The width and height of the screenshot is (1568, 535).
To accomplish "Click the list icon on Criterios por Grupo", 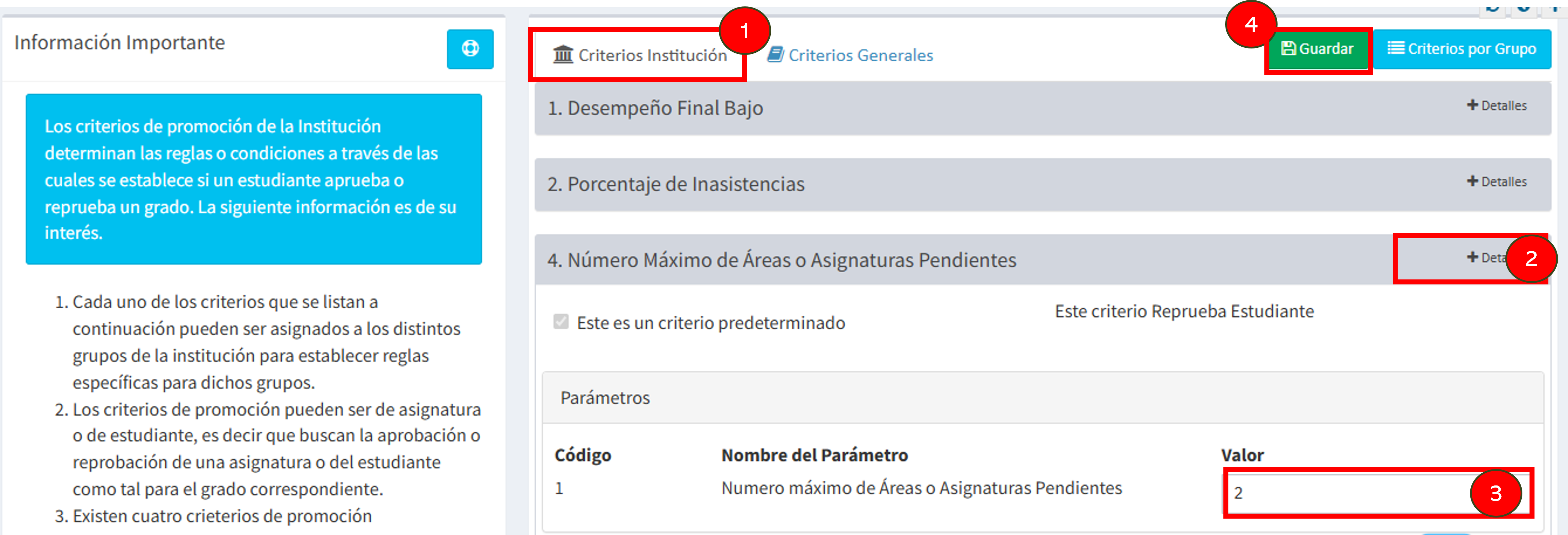I will click(x=1396, y=48).
